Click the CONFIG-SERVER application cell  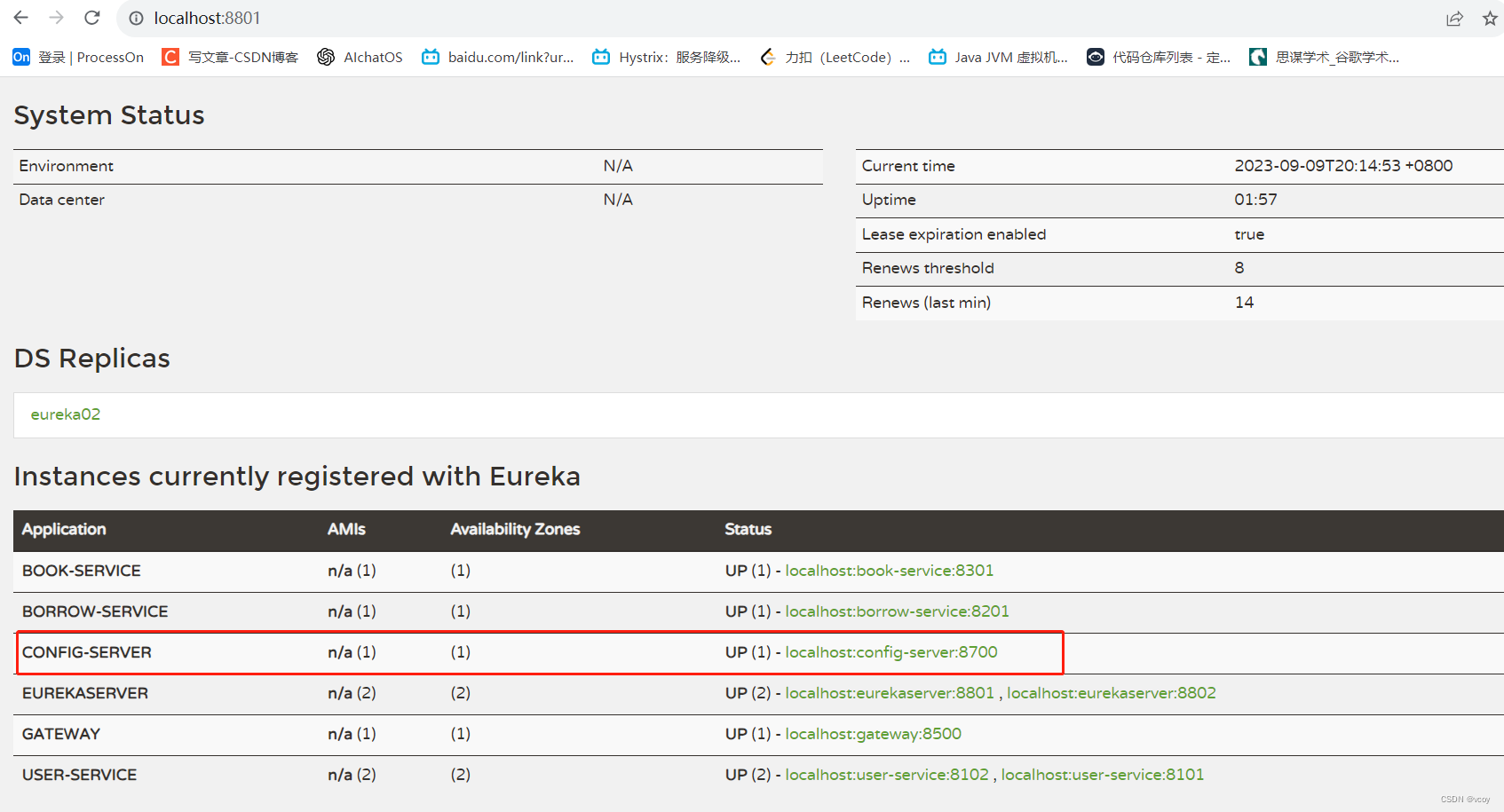click(87, 652)
